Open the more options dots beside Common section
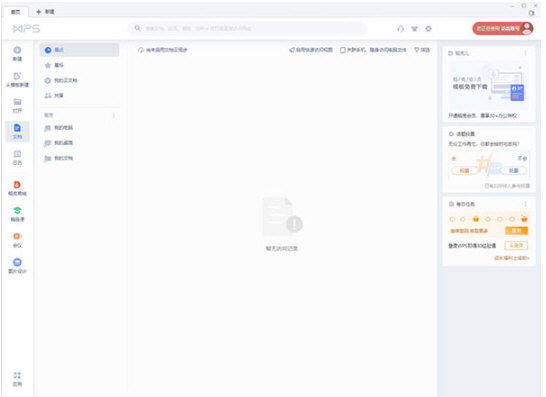The height and width of the screenshot is (397, 546). [x=114, y=115]
